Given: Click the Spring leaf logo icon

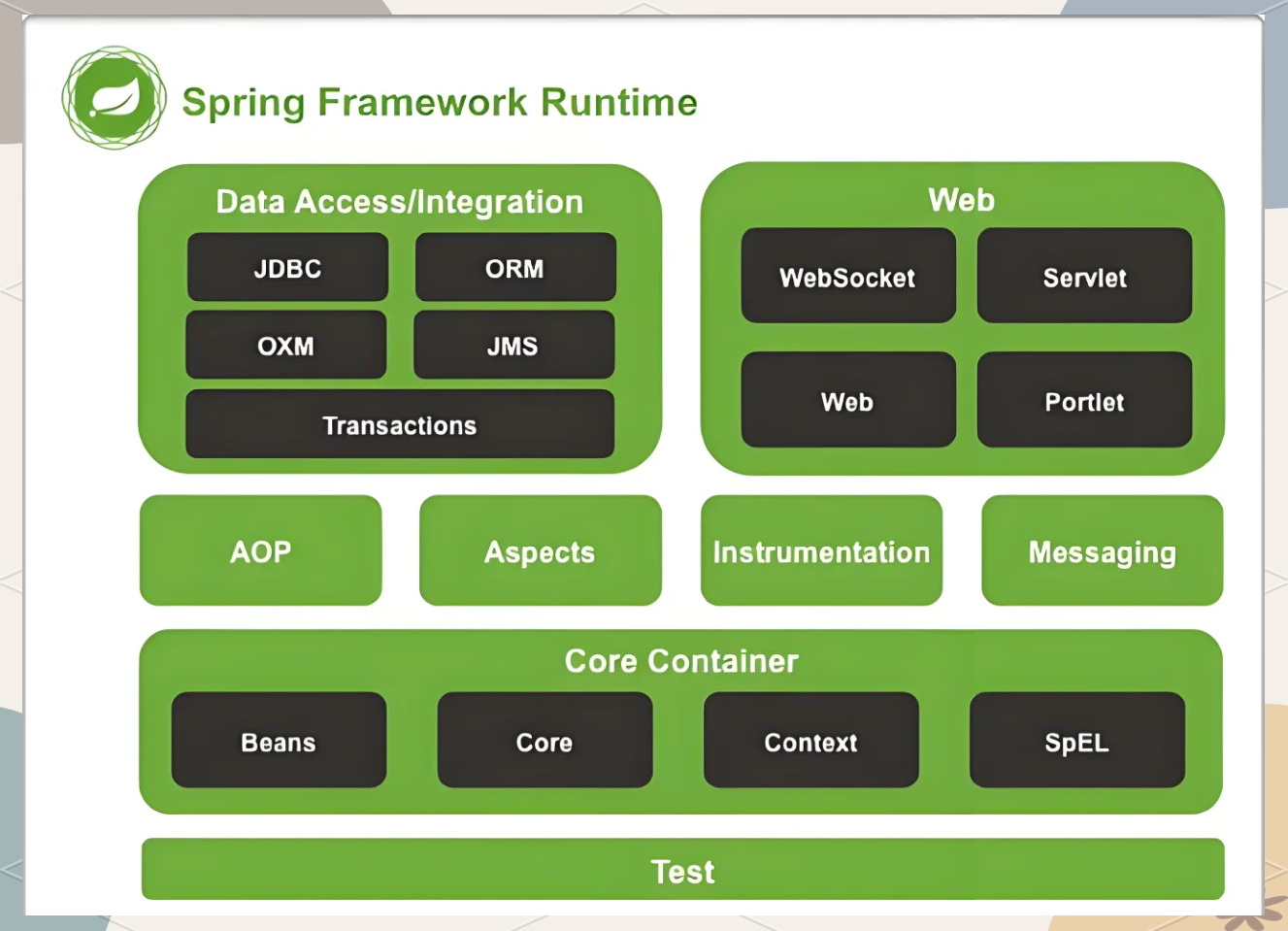Looking at the screenshot, I should pos(115,98).
